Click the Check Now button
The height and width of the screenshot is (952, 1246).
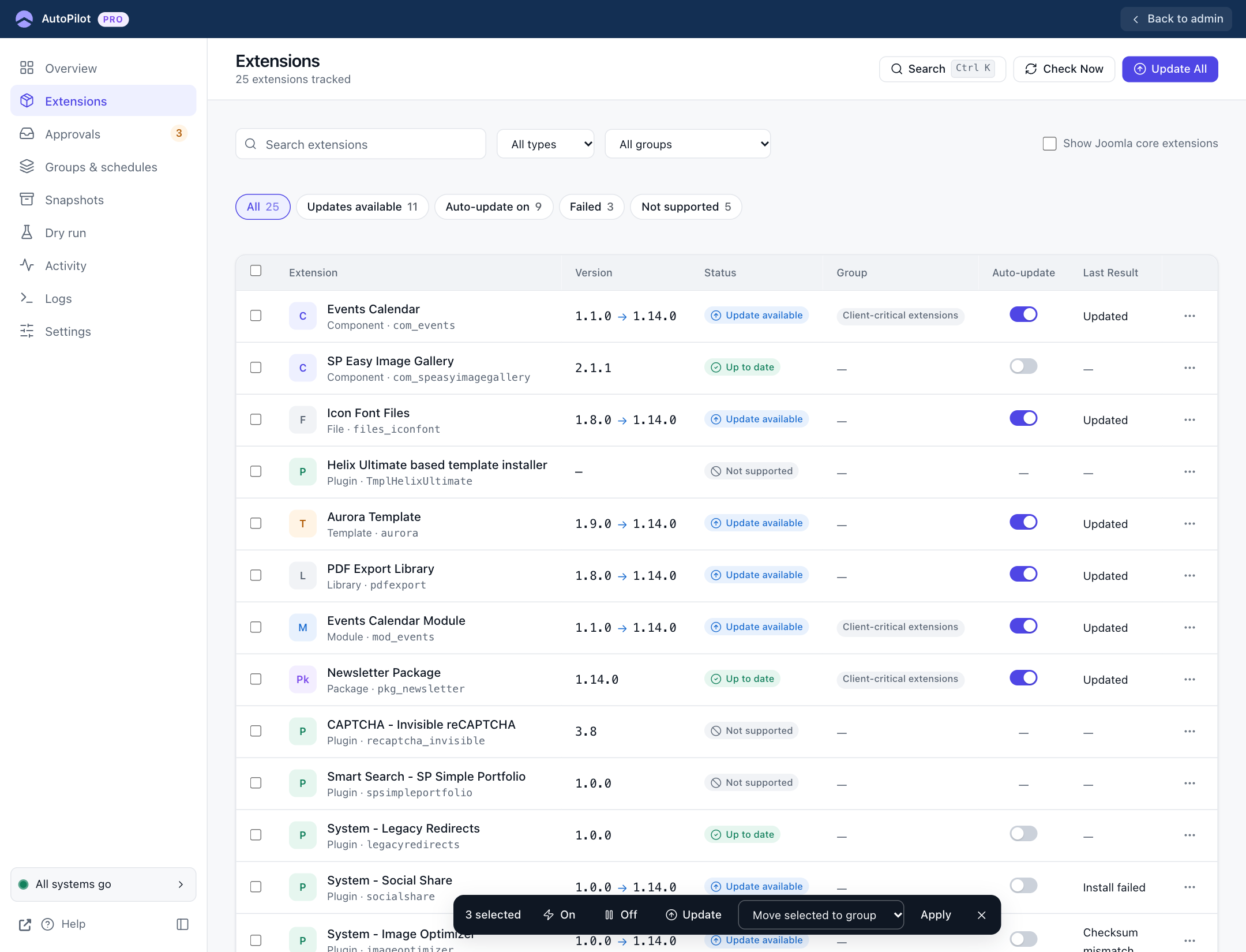coord(1064,69)
